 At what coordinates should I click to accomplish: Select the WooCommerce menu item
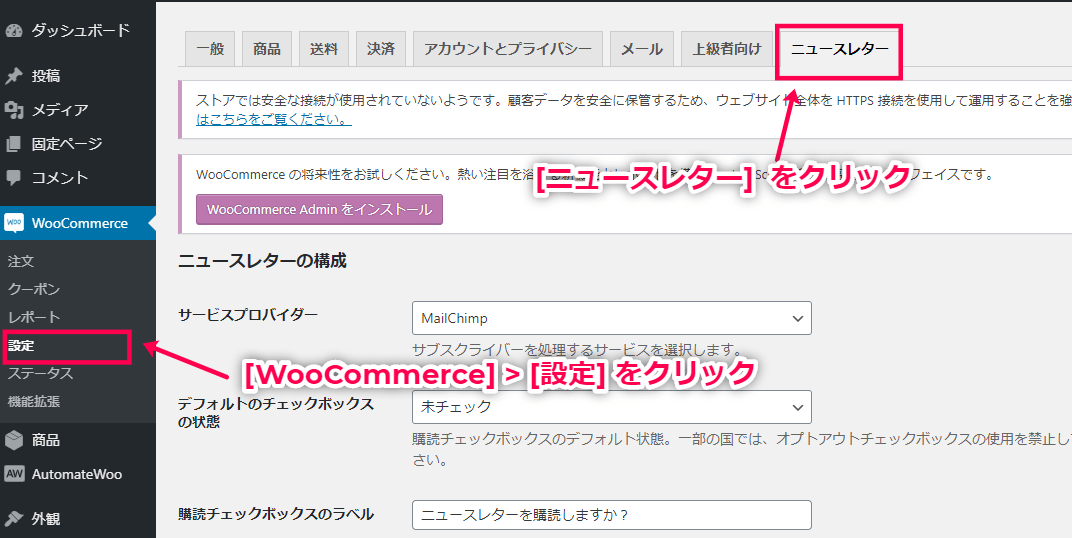pos(78,223)
